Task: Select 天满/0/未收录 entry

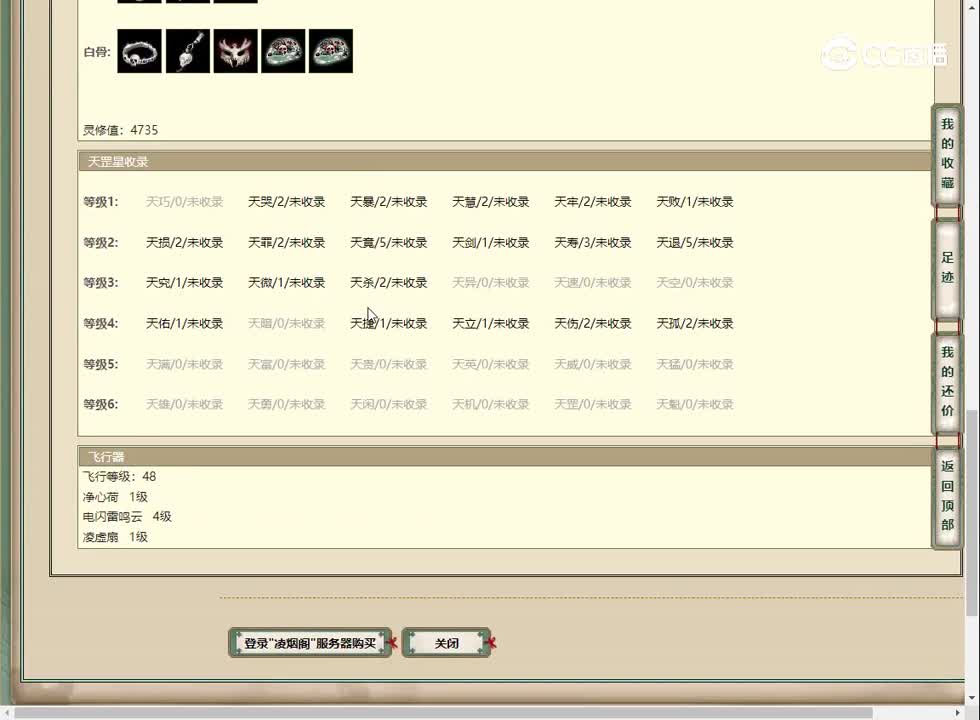Action: (184, 364)
